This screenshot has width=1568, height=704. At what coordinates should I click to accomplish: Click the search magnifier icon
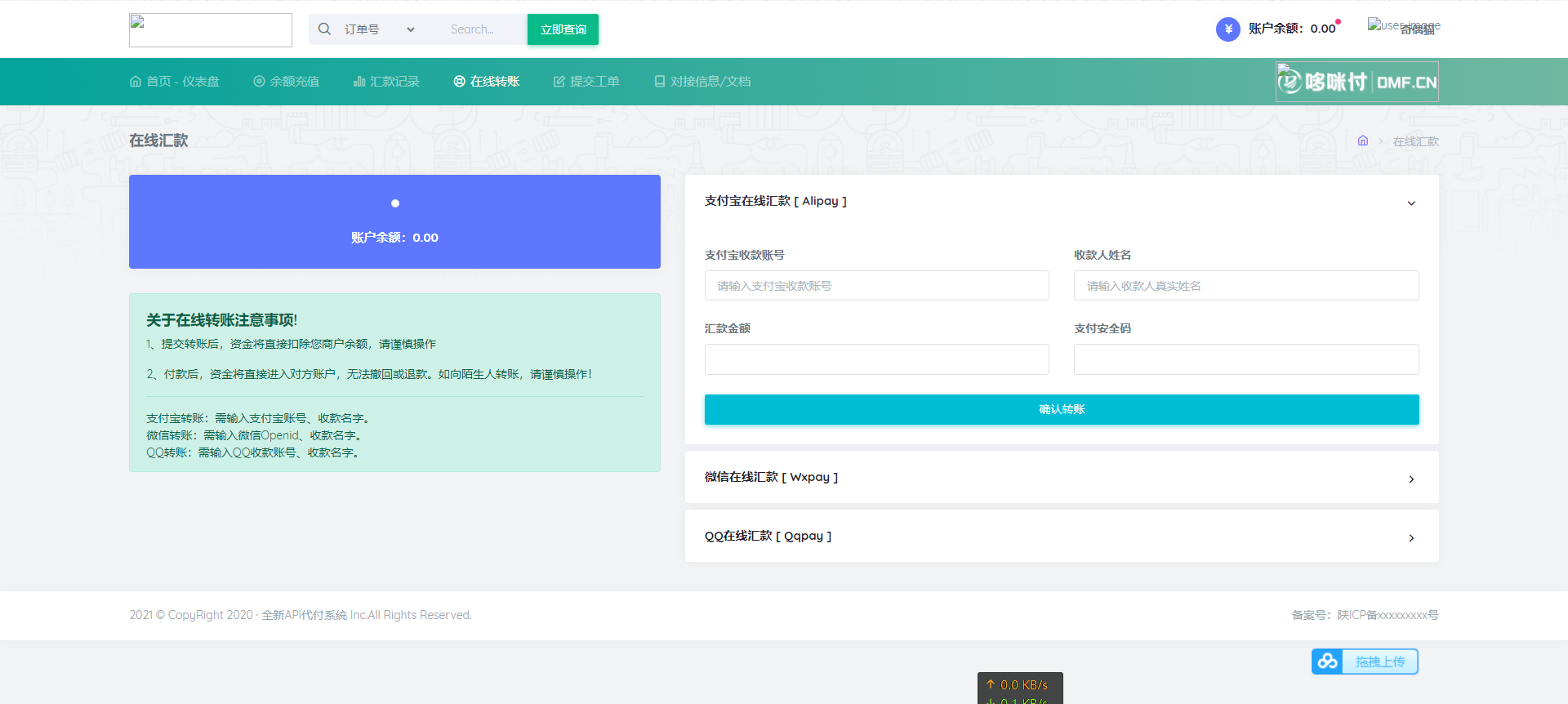[324, 29]
